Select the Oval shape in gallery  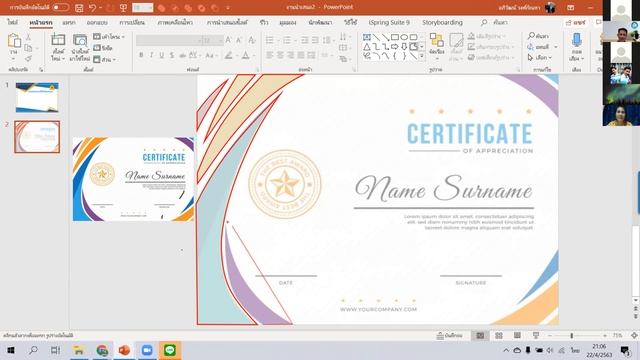(404, 37)
